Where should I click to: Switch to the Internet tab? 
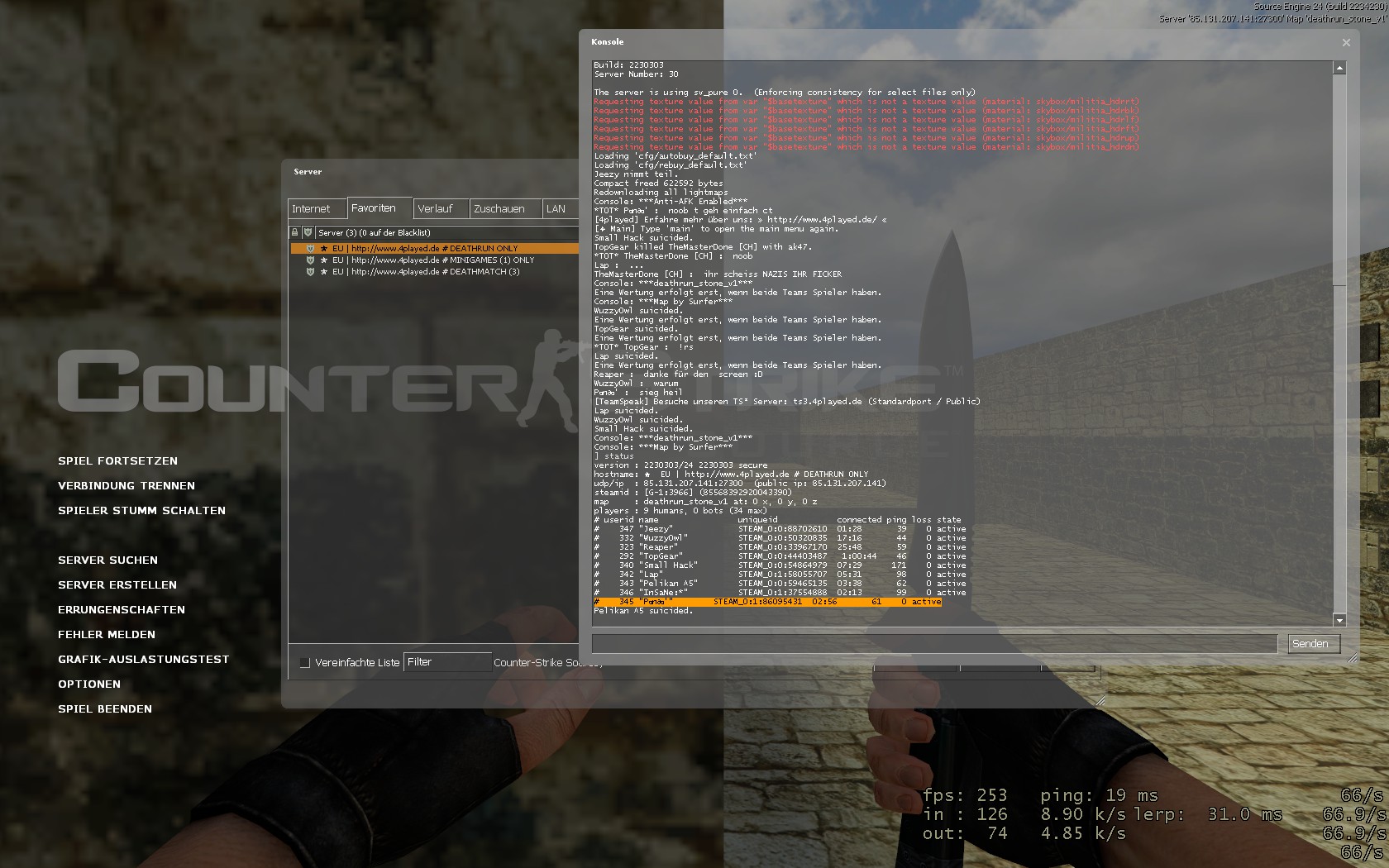tap(316, 209)
